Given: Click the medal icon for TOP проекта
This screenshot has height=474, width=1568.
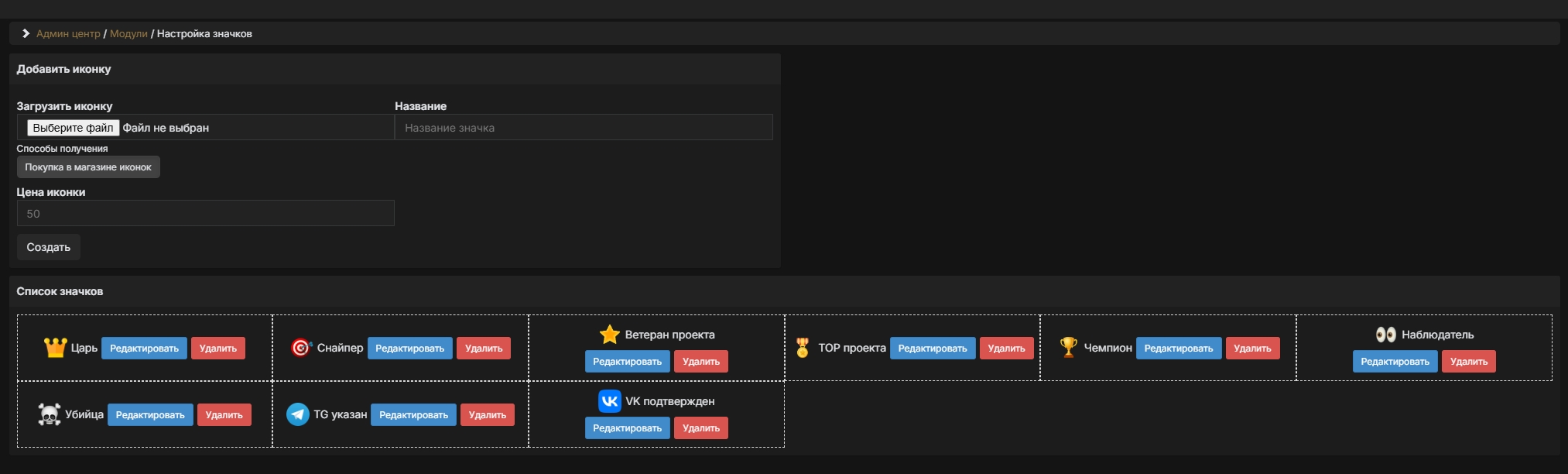Looking at the screenshot, I should [803, 349].
